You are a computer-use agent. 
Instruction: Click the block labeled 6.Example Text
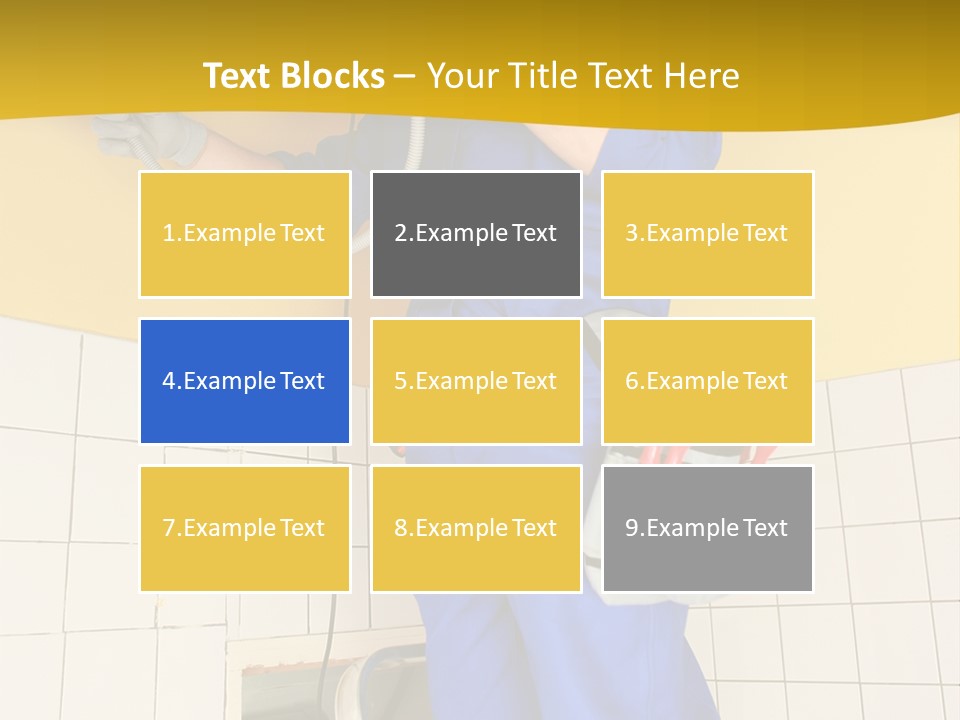[707, 381]
